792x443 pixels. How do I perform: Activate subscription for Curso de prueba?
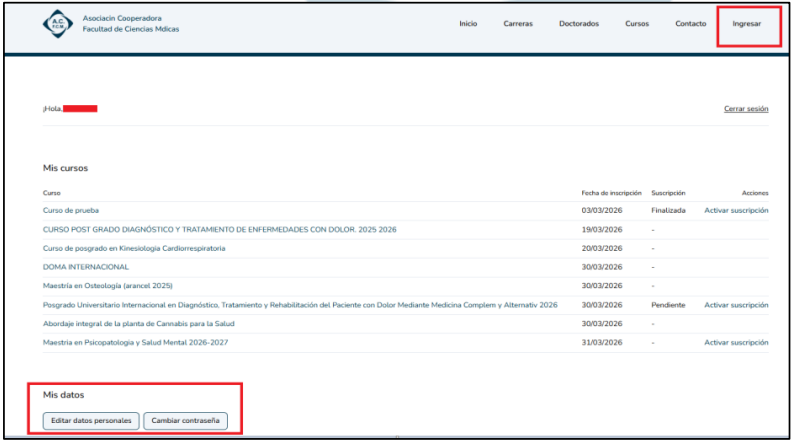coord(736,211)
